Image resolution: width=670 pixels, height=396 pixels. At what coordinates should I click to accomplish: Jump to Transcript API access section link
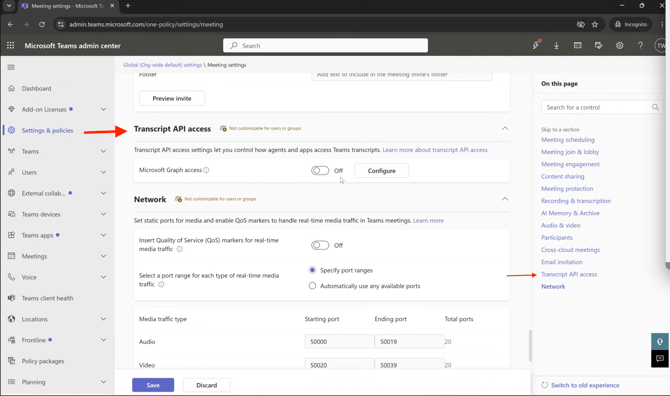point(569,274)
